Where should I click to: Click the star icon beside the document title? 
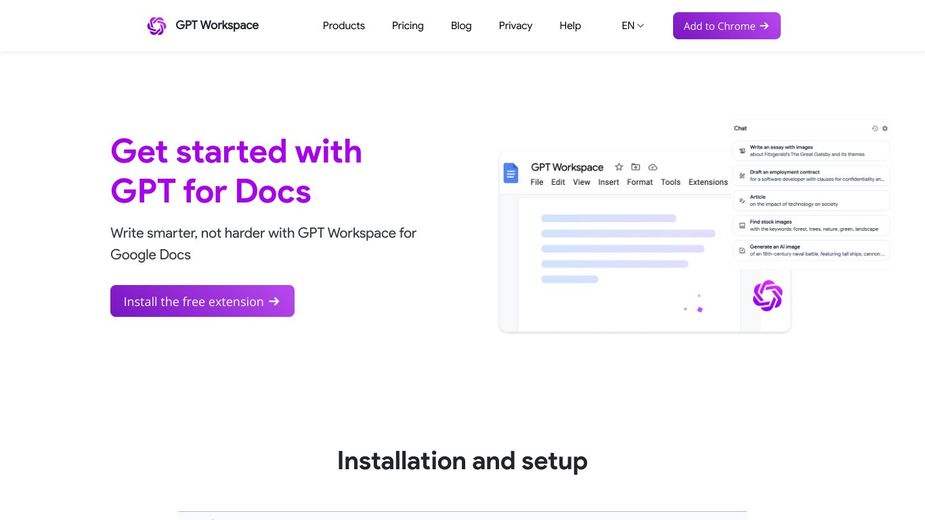click(x=619, y=167)
